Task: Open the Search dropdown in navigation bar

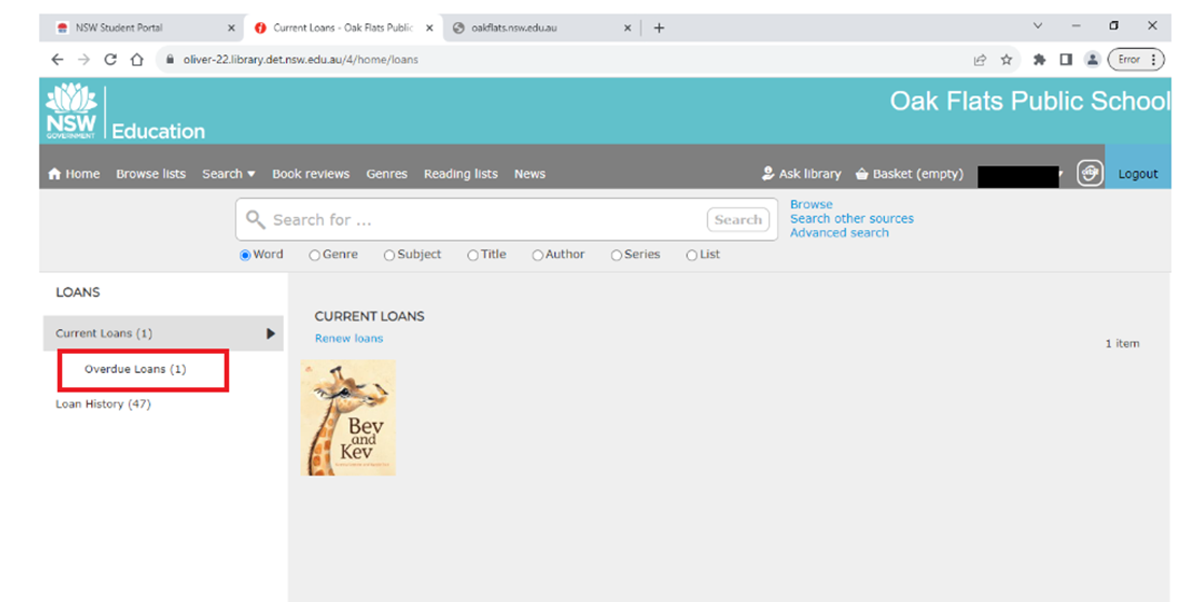Action: (x=228, y=174)
